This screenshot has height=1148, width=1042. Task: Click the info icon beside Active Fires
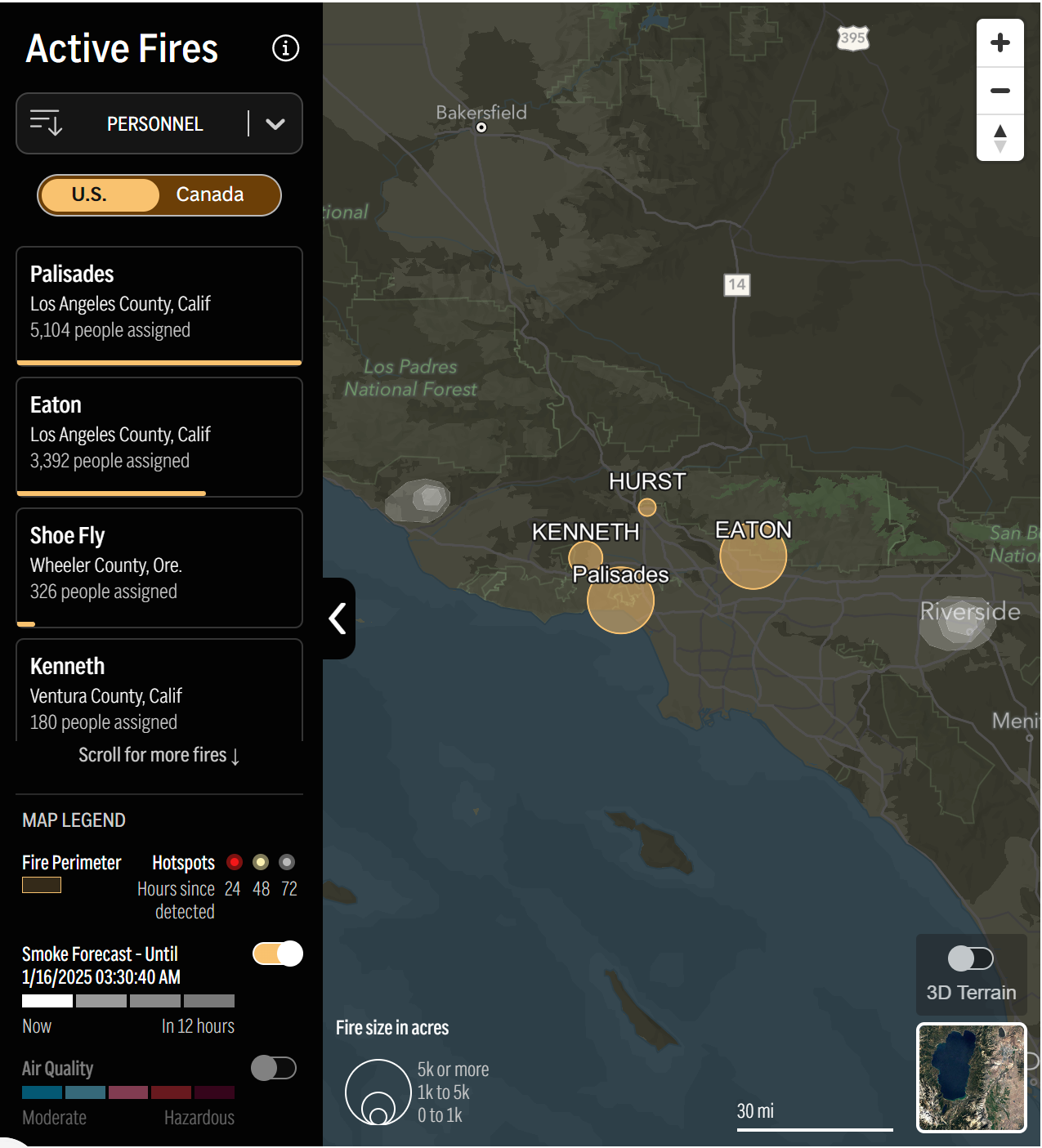coord(285,48)
